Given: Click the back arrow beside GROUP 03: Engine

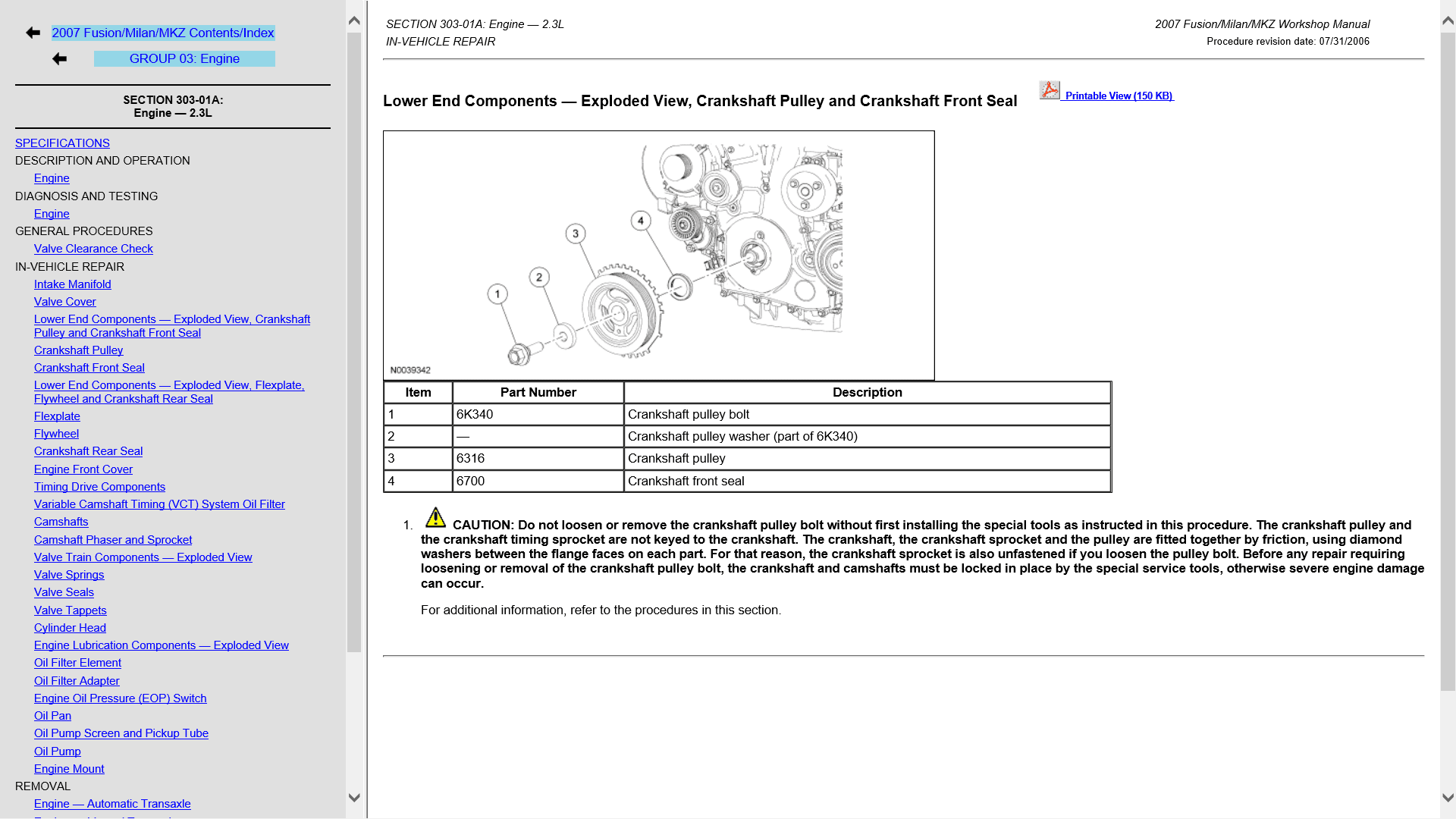Looking at the screenshot, I should tap(59, 58).
